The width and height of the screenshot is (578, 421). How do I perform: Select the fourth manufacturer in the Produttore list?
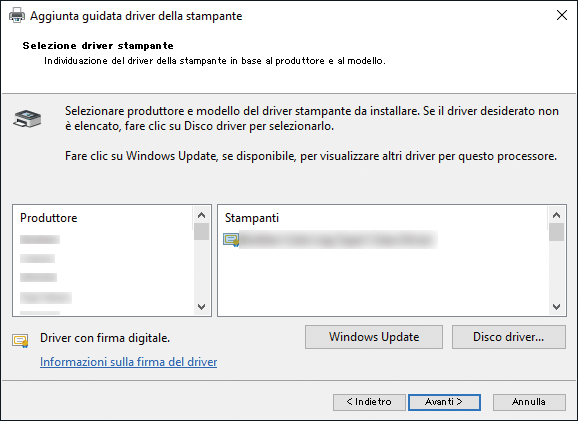[x=46, y=298]
